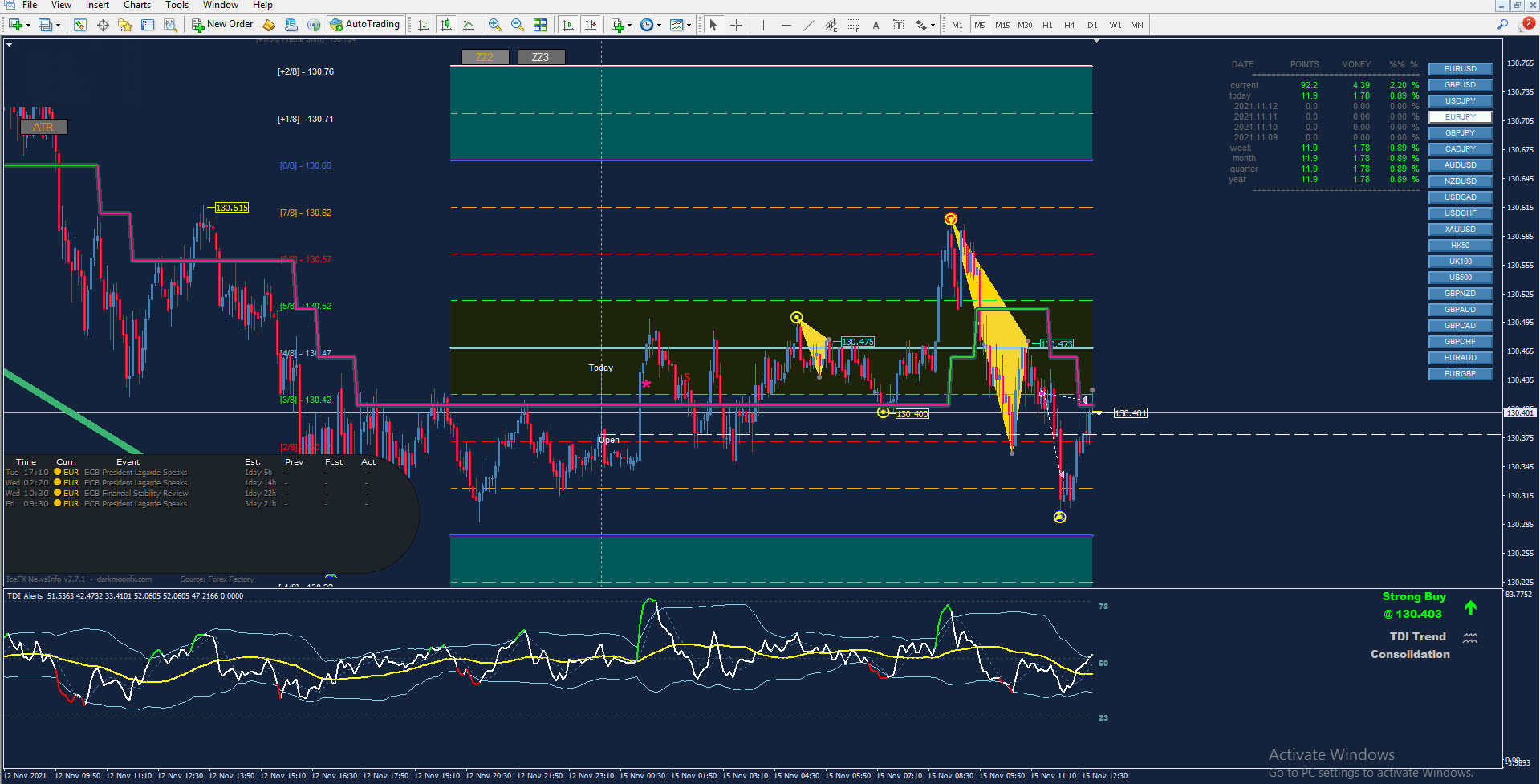This screenshot has width=1540, height=784.
Task: Click the GBPJPY symbol button
Action: point(1460,133)
